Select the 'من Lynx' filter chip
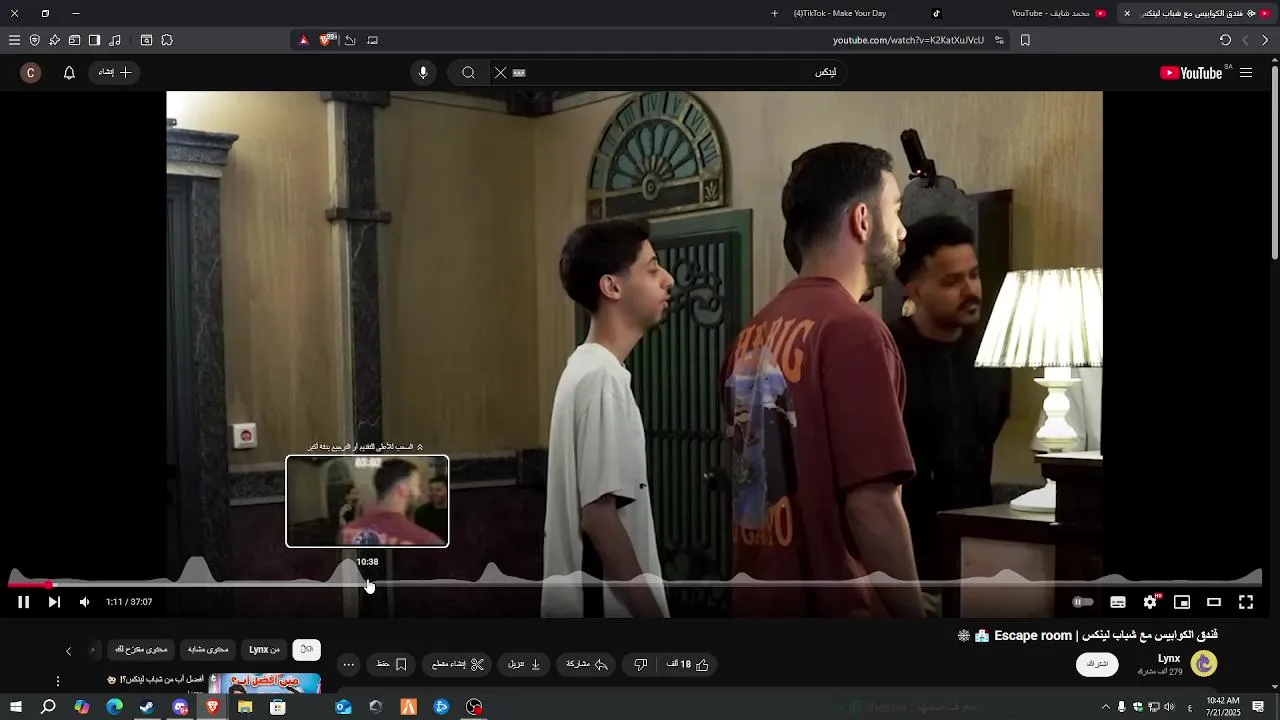This screenshot has width=1280, height=720. click(x=264, y=649)
